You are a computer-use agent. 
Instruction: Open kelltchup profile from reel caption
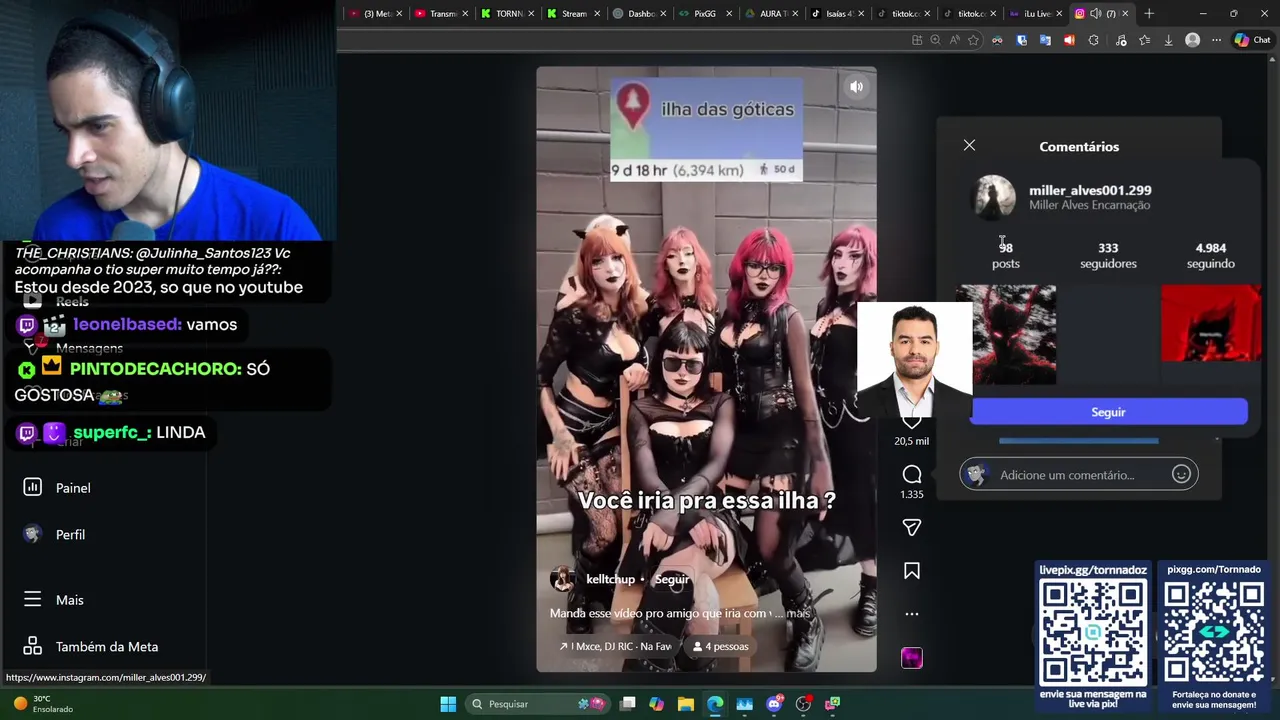[610, 580]
